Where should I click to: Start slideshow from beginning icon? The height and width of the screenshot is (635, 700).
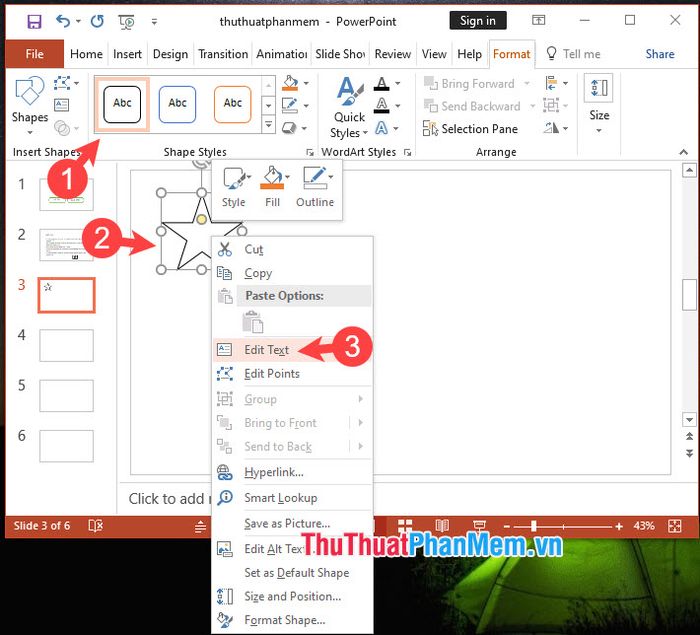point(126,21)
